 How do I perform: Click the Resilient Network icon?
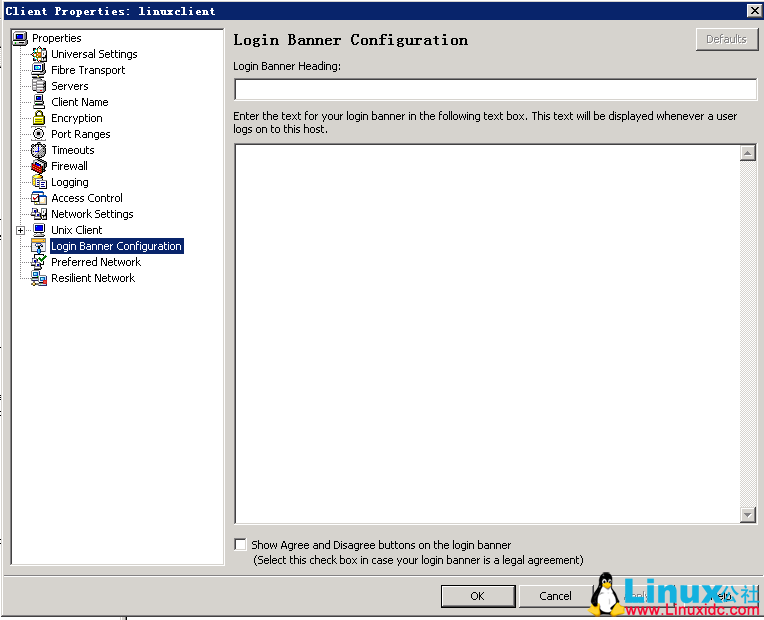[39, 278]
